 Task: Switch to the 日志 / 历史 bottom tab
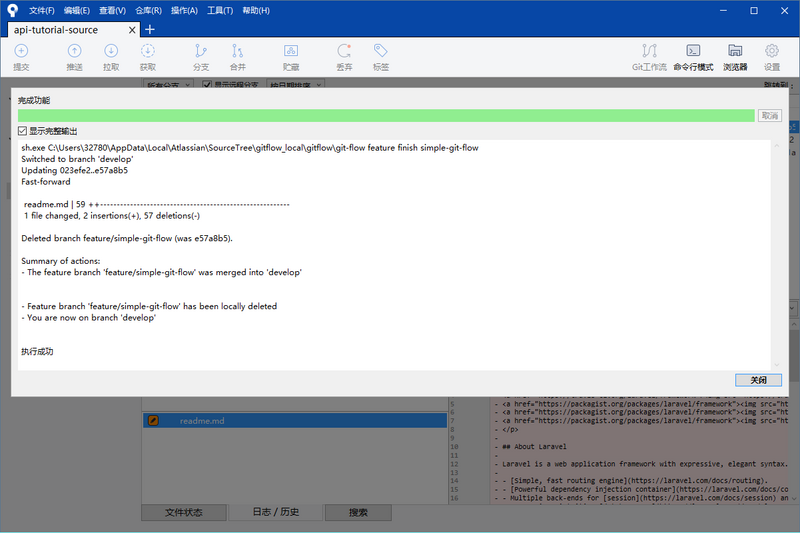click(276, 512)
